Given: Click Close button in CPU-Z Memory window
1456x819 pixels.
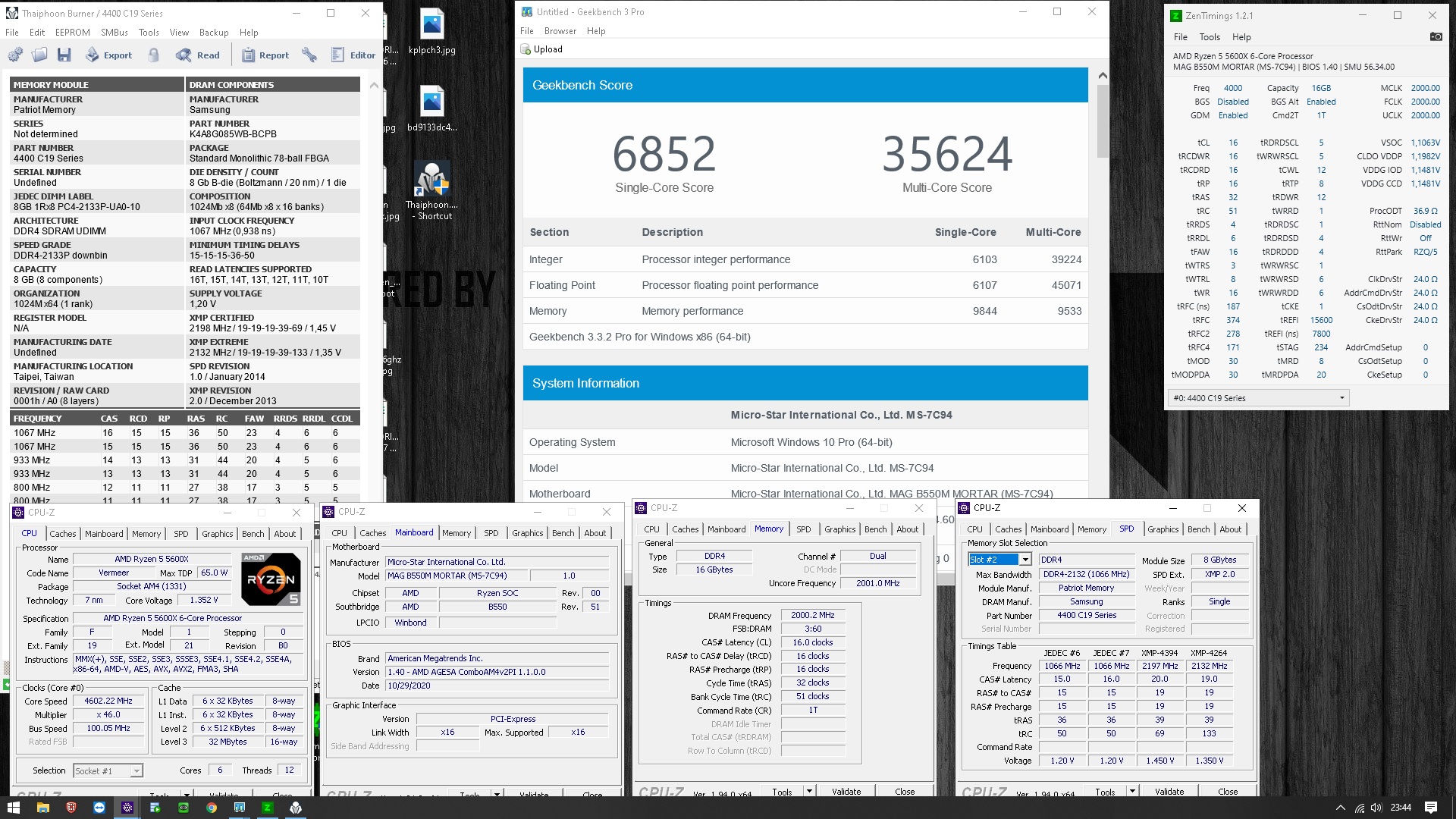Looking at the screenshot, I should tap(905, 792).
